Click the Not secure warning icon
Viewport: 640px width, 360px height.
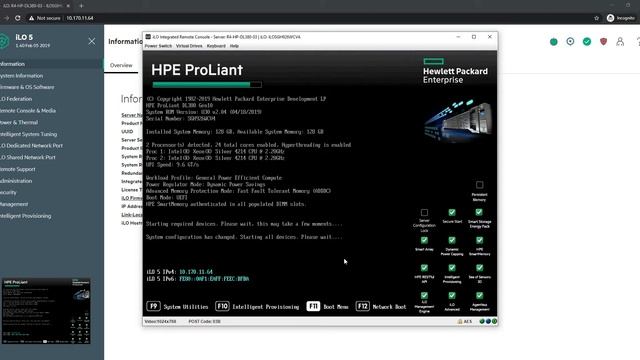coord(31,18)
